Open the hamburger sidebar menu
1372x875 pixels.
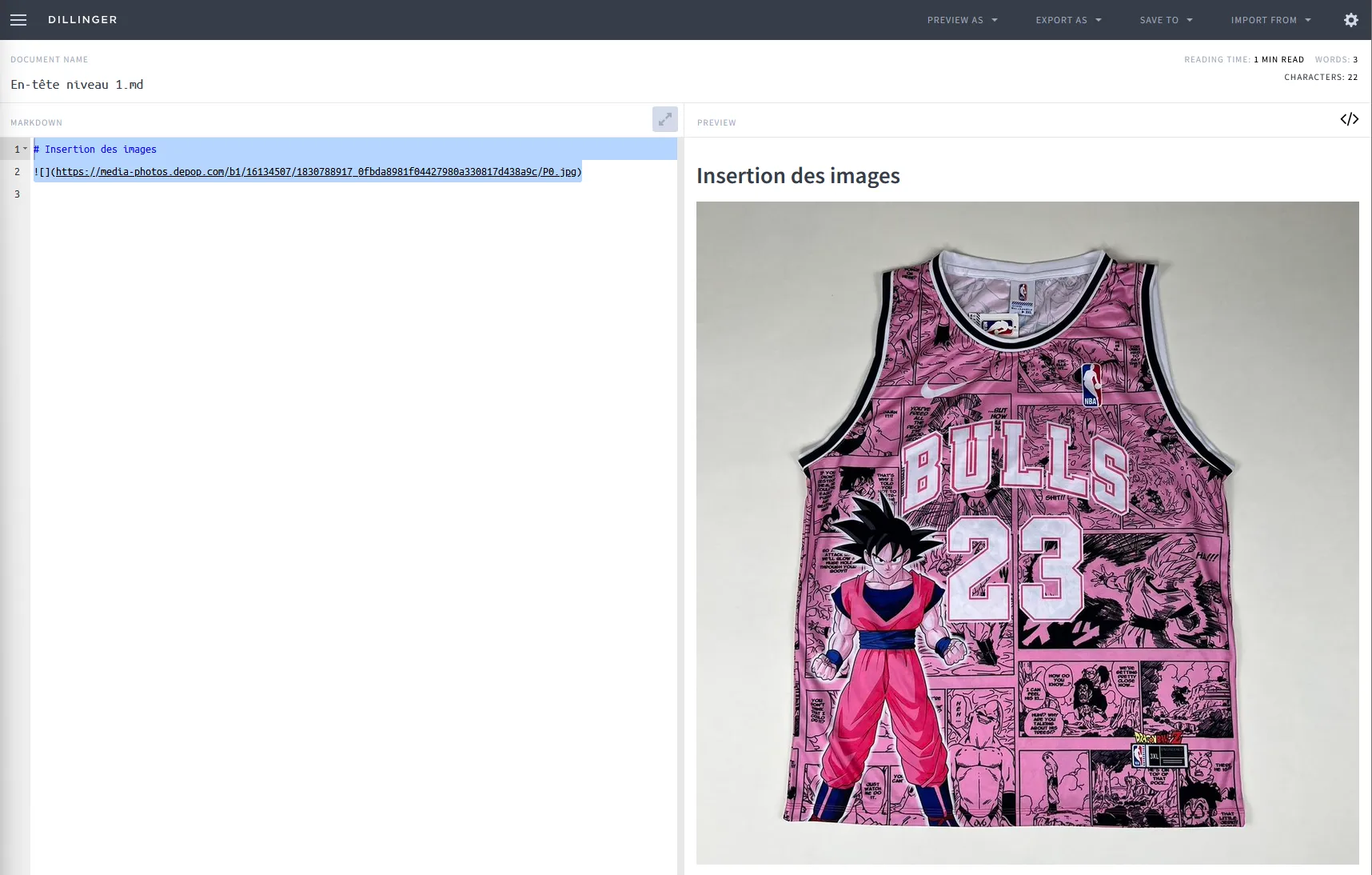[18, 20]
